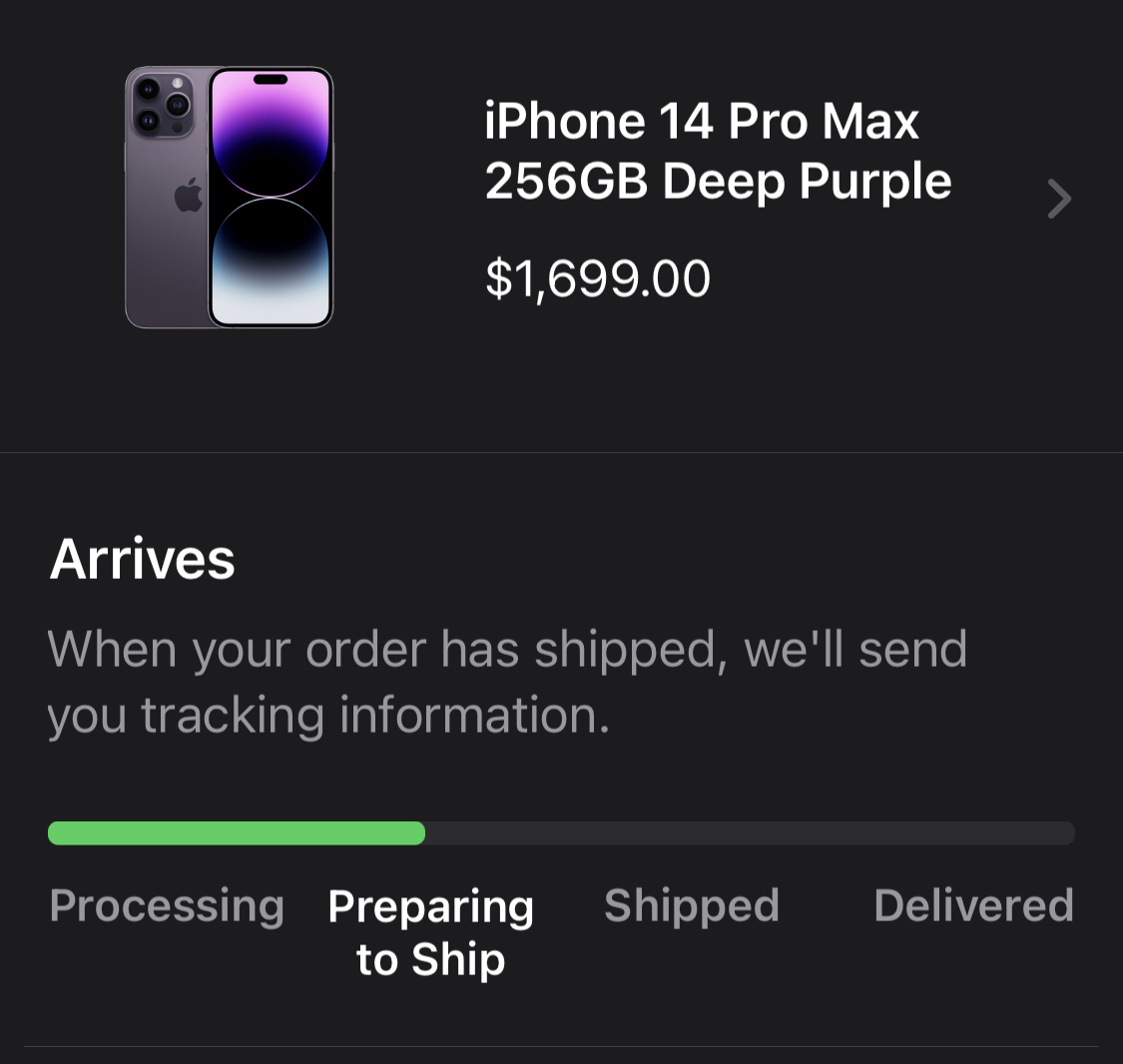Click the divider line below the product row
This screenshot has width=1123, height=1064.
click(x=561, y=452)
